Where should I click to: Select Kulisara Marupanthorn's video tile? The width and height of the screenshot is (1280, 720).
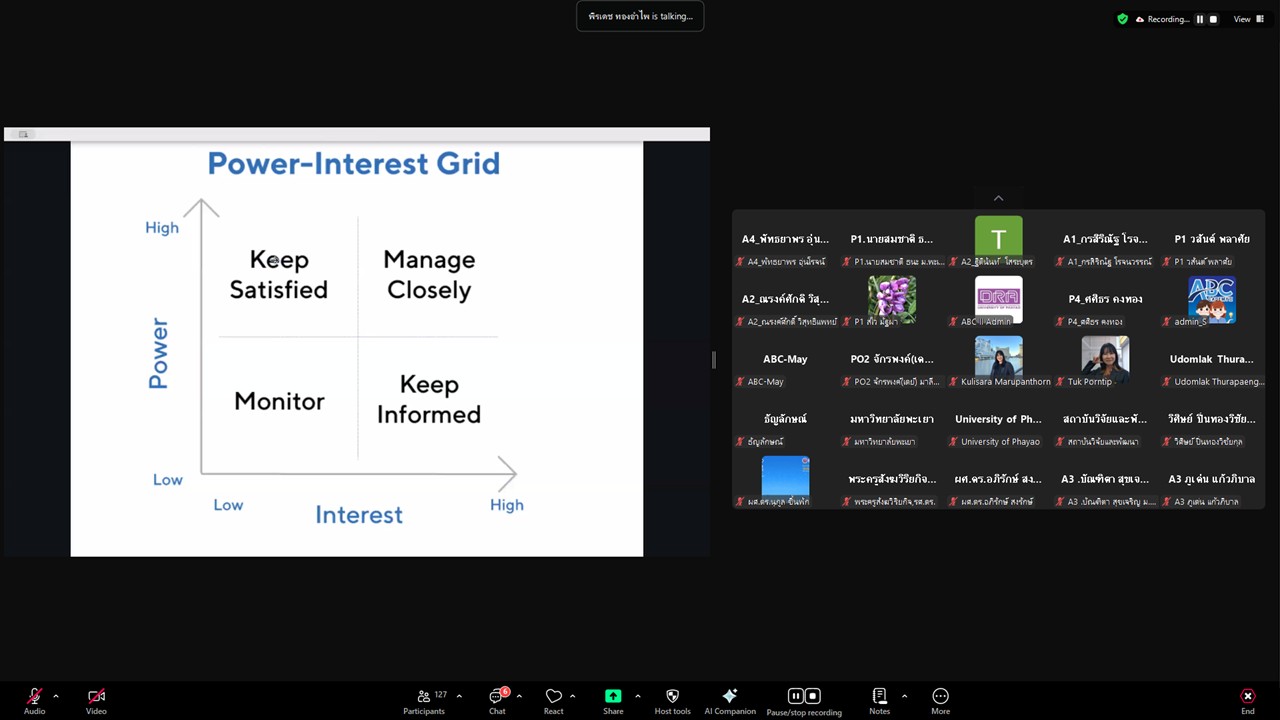[998, 361]
